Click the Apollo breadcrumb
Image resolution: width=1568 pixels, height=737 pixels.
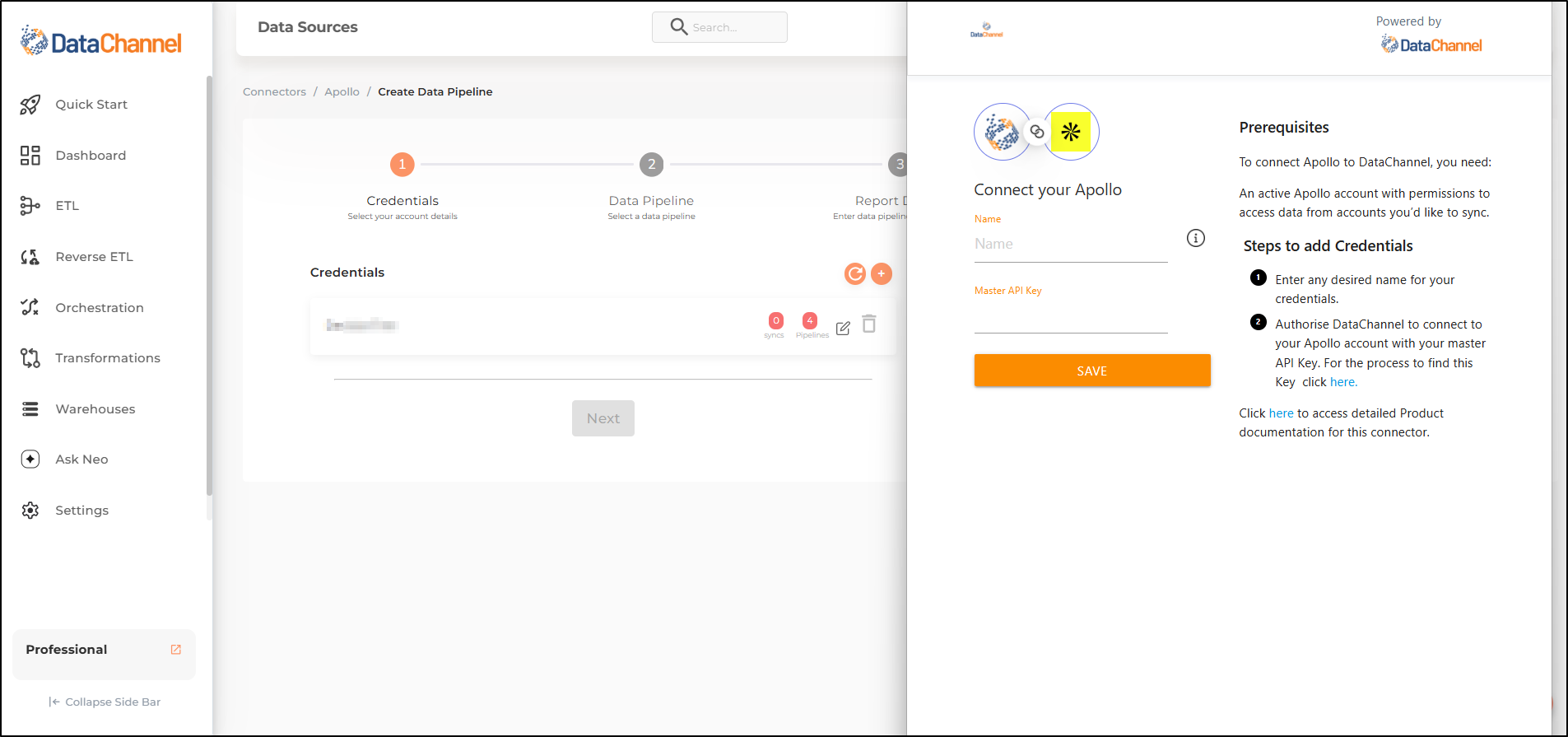[342, 91]
